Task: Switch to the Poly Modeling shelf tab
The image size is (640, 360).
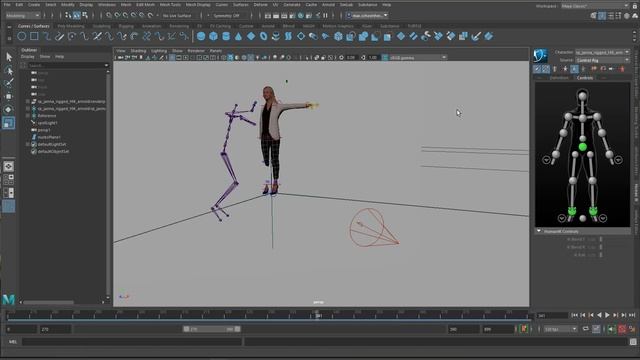Action: [x=71, y=26]
